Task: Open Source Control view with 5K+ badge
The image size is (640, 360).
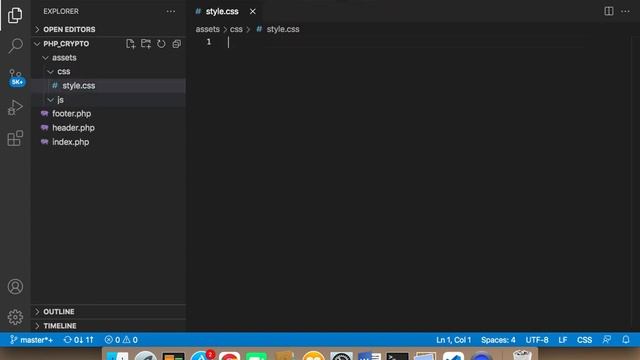Action: pyautogui.click(x=16, y=77)
